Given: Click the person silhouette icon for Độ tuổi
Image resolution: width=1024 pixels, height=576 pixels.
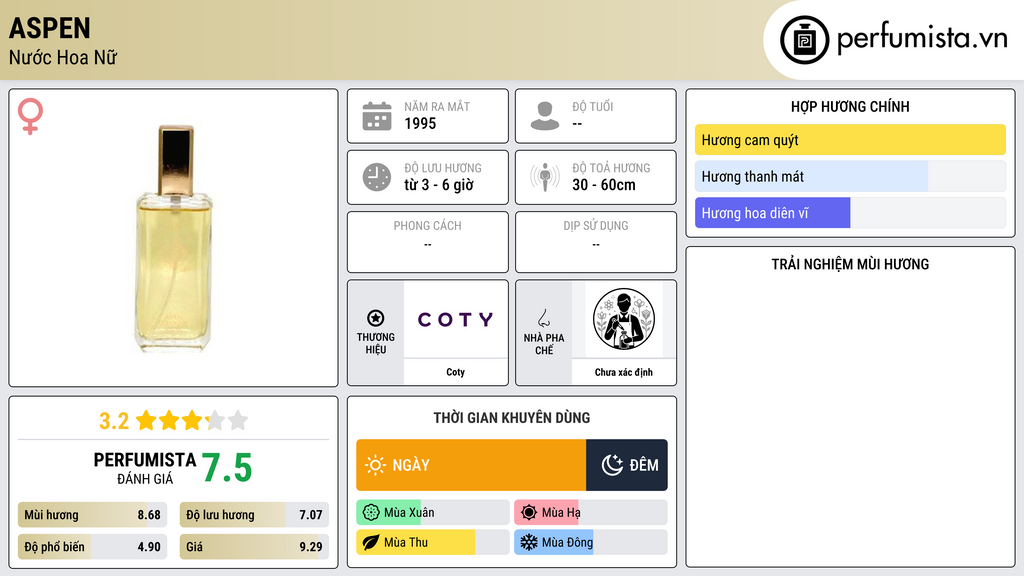Looking at the screenshot, I should coord(545,116).
